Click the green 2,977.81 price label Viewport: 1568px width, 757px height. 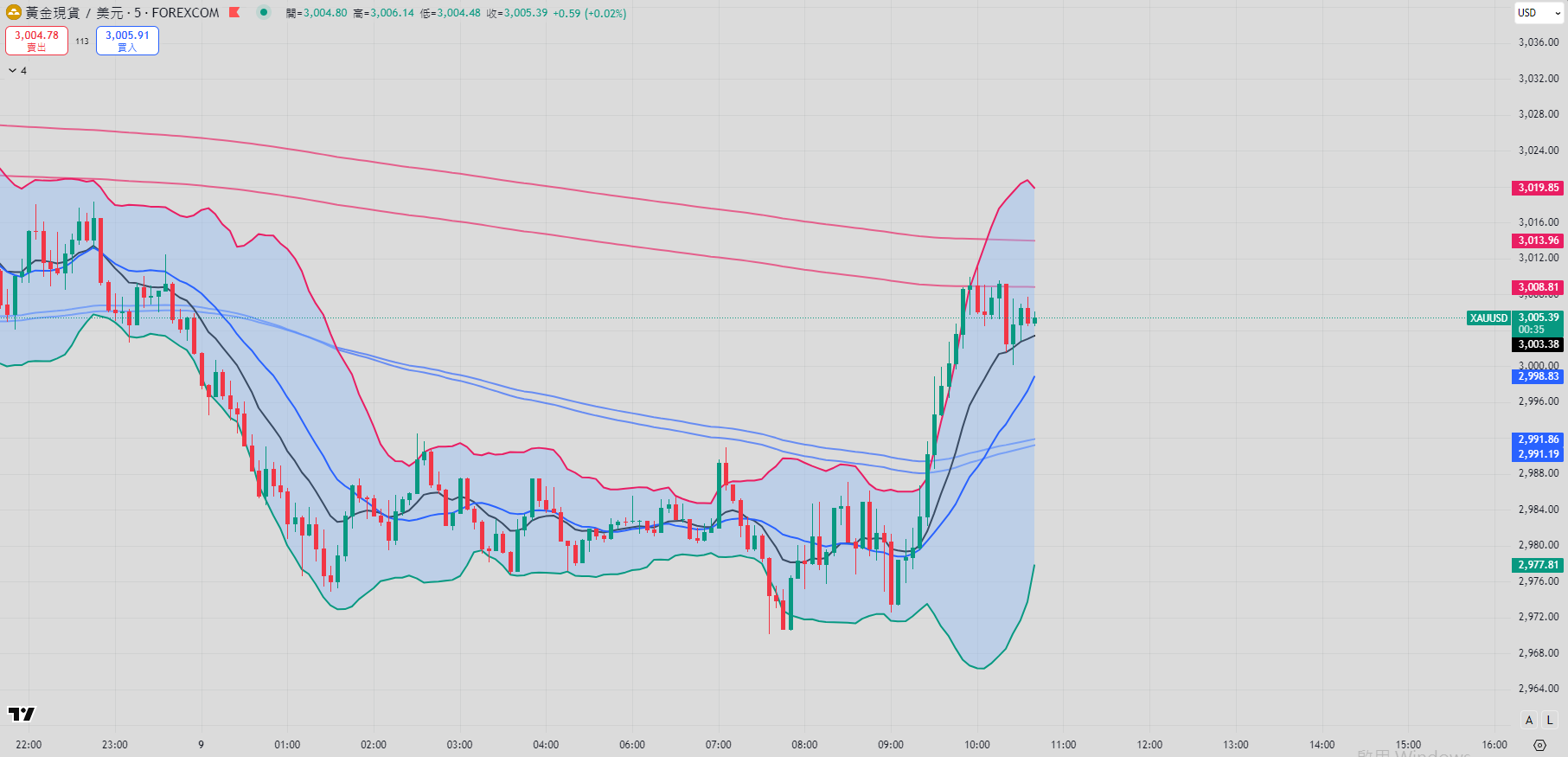click(1539, 565)
